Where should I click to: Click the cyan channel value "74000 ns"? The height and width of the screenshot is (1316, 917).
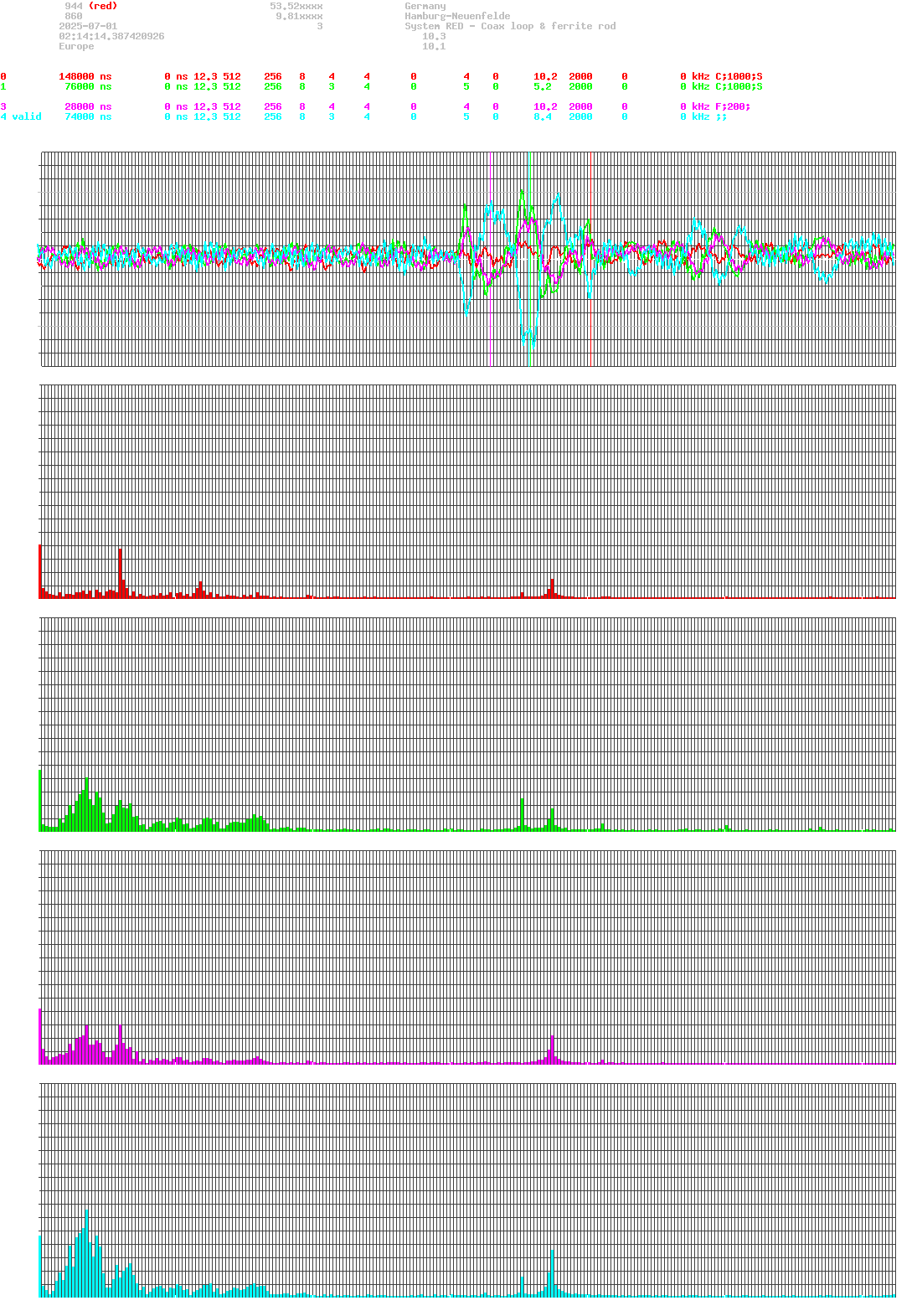88,116
